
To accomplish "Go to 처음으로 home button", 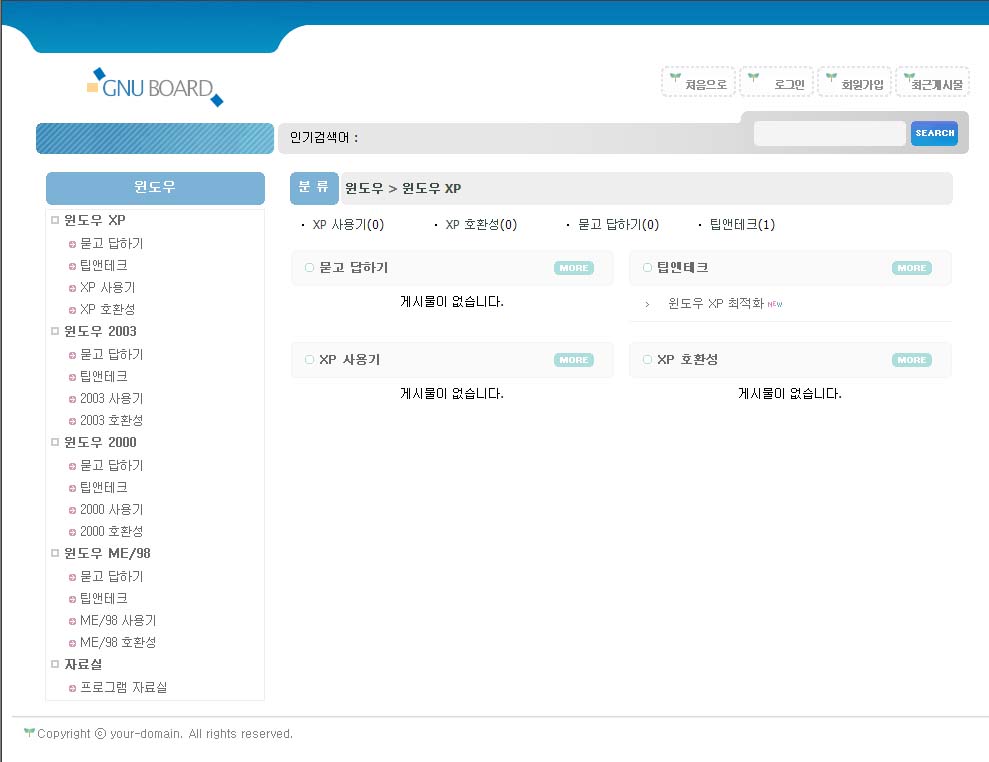I will tap(699, 84).
